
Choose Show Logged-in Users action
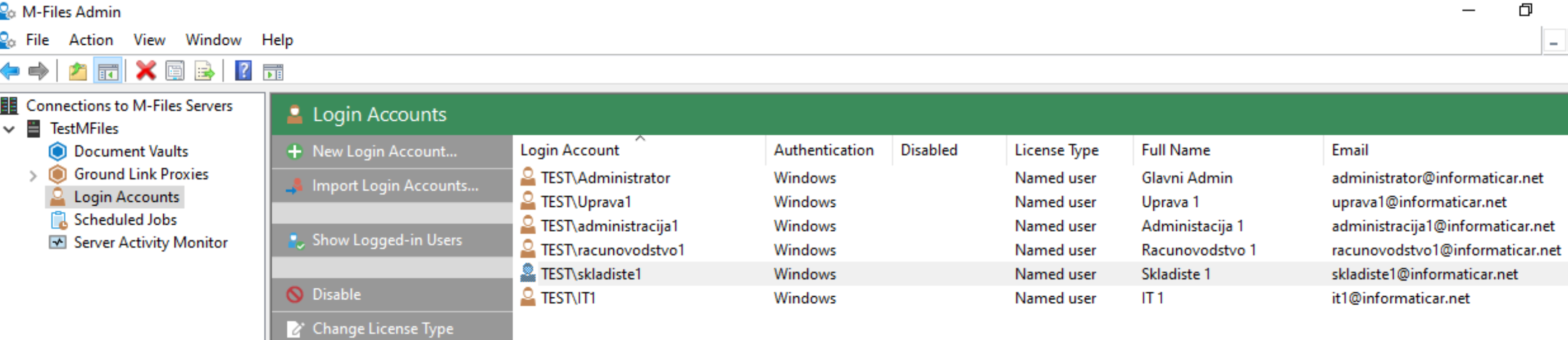click(x=392, y=240)
